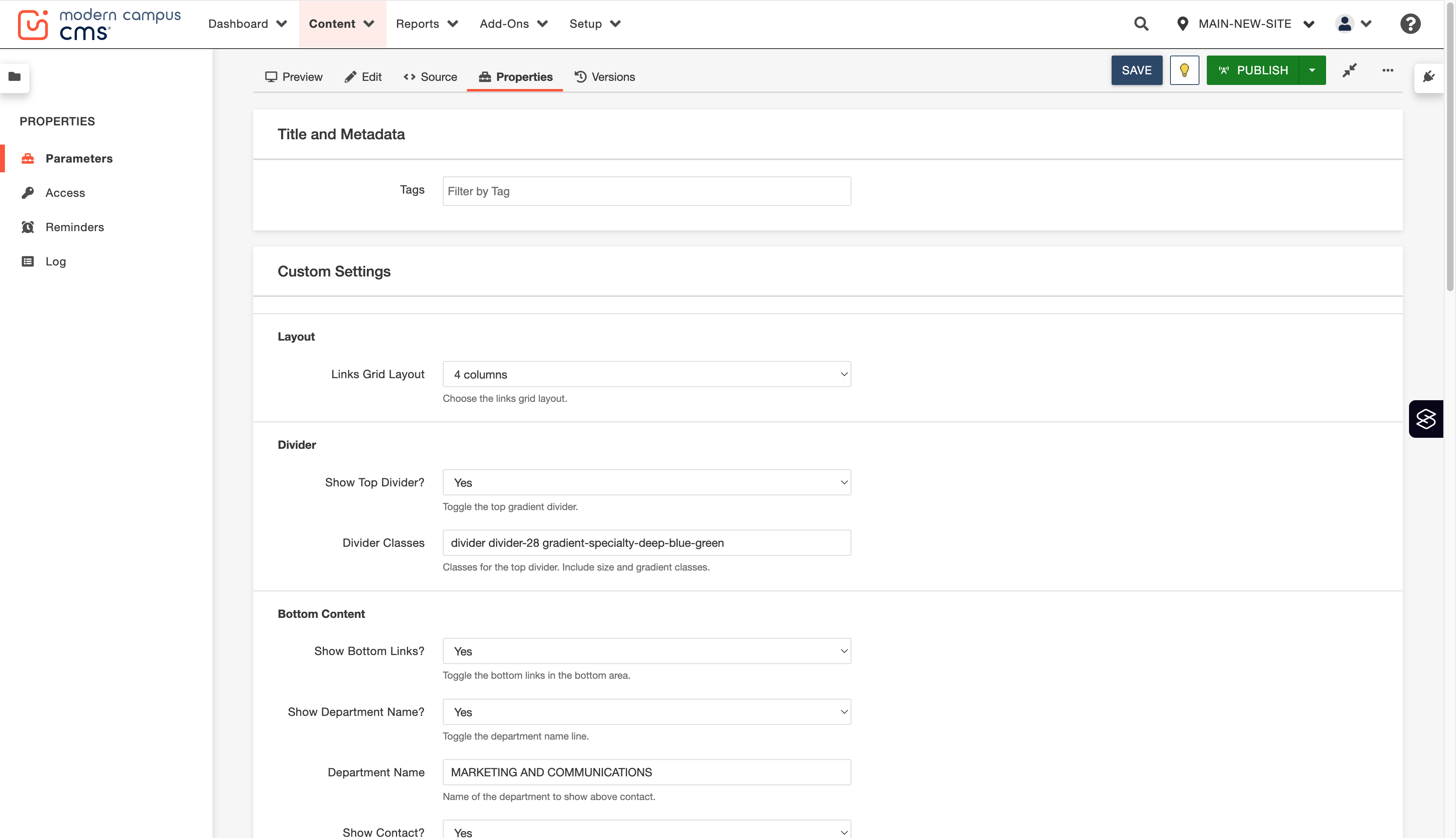Screen dimensions: 1456x838
Task: Click the Log list icon
Action: 28,261
